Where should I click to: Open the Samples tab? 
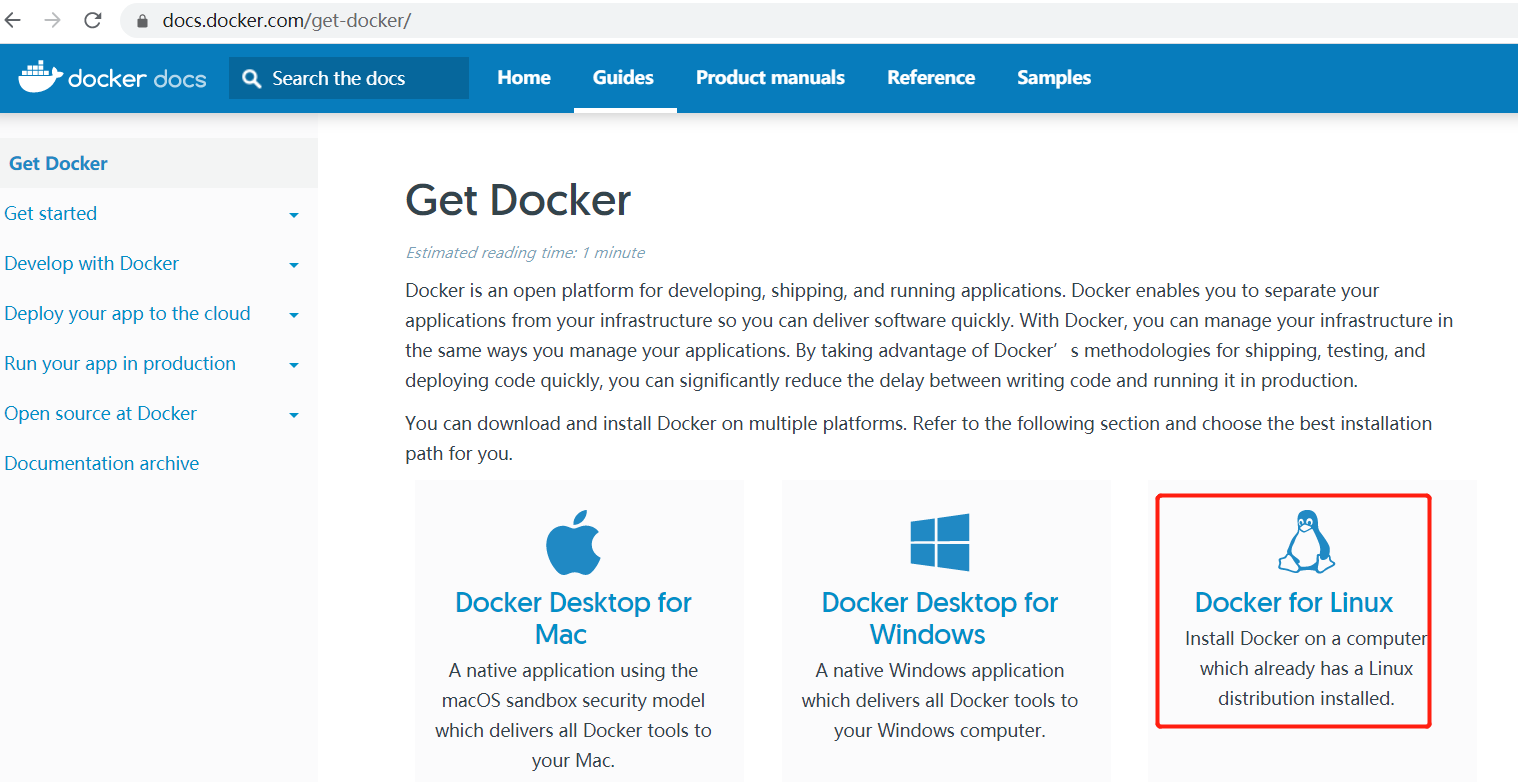pos(1054,78)
